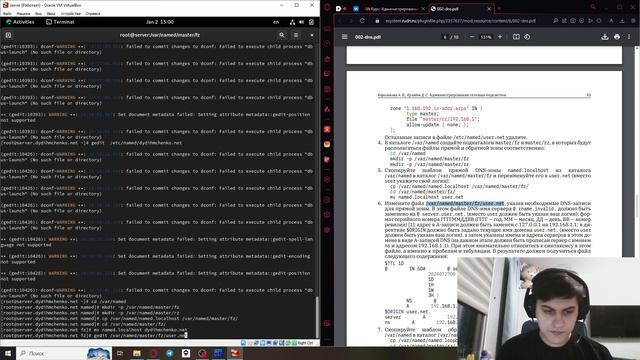Open the terminal hamburger menu
The width and height of the screenshot is (640, 360).
point(296,35)
